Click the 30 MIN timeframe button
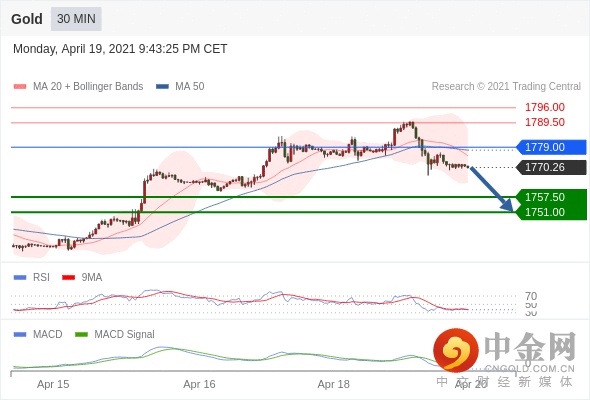 click(x=76, y=19)
